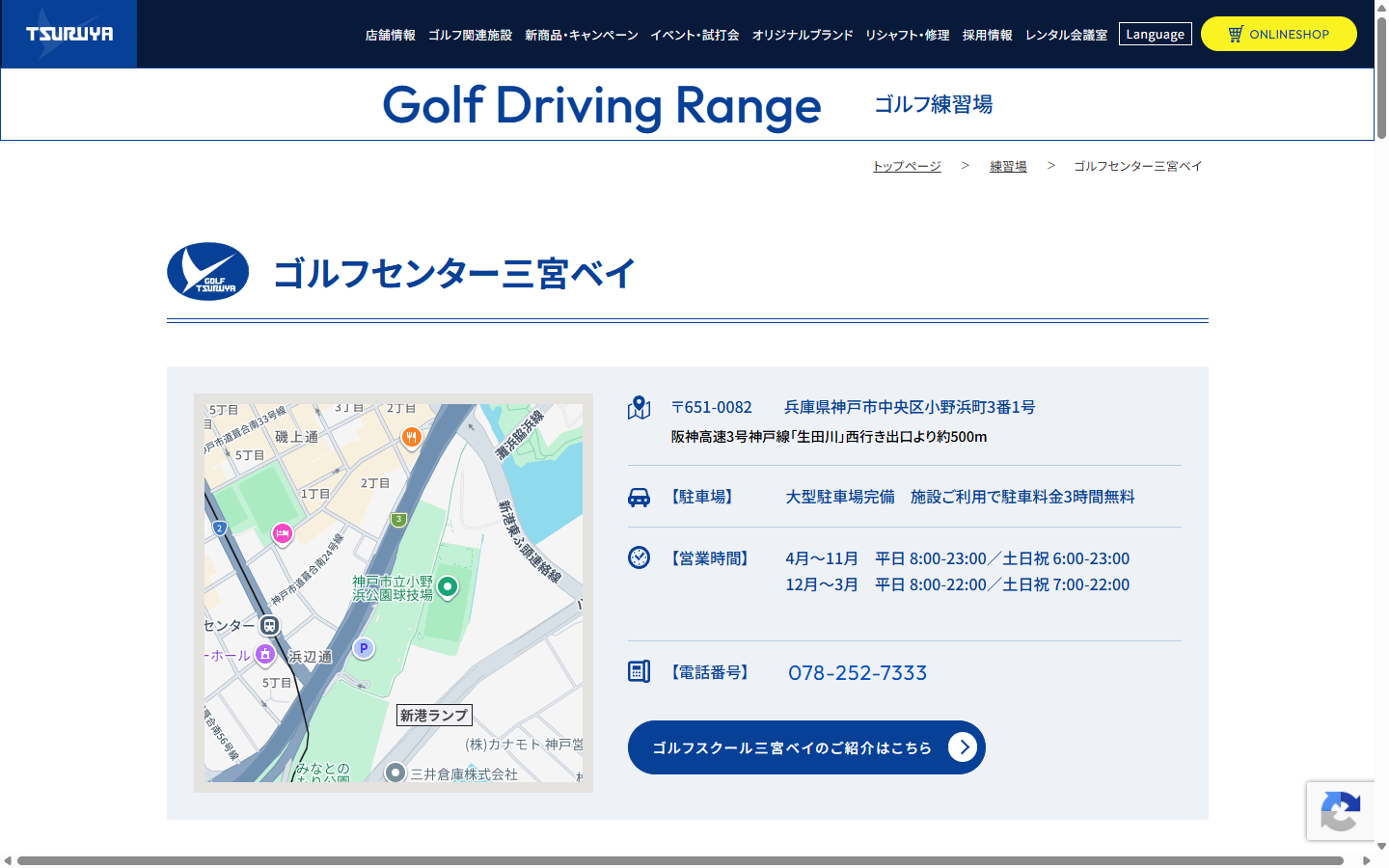Open the Language selector
This screenshot has height=868, width=1389.
[1156, 34]
